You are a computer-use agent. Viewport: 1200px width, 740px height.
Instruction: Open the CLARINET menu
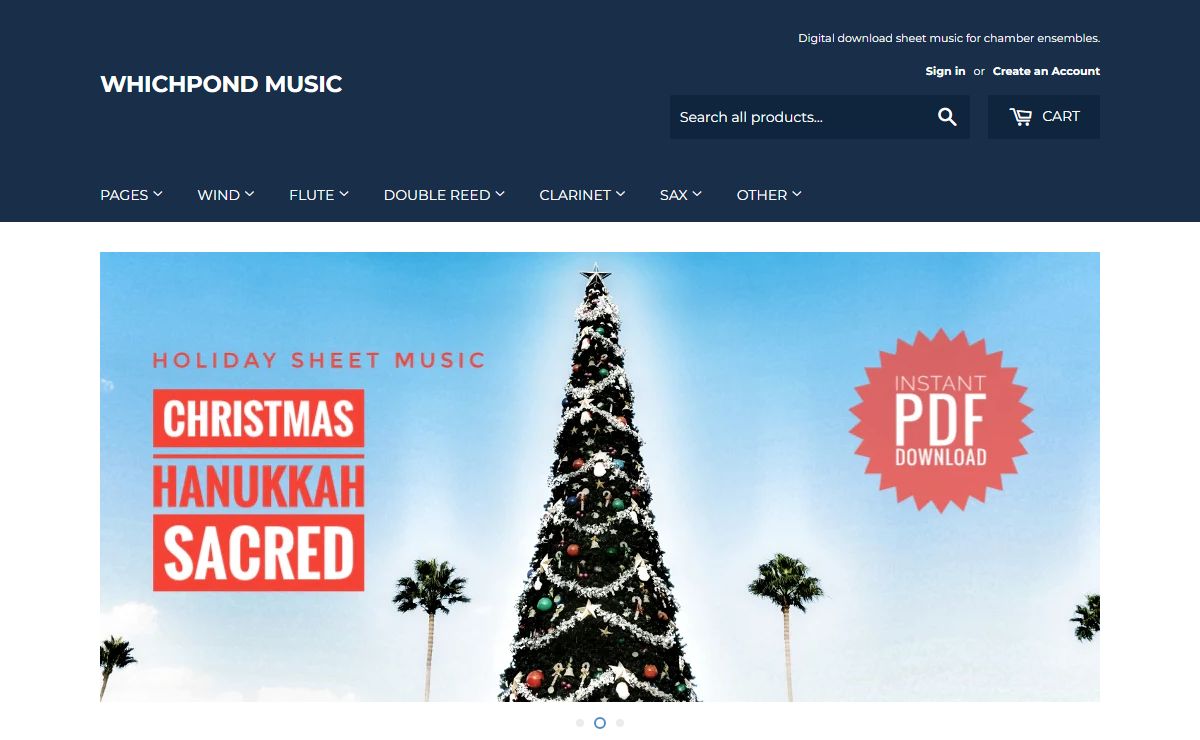click(582, 195)
